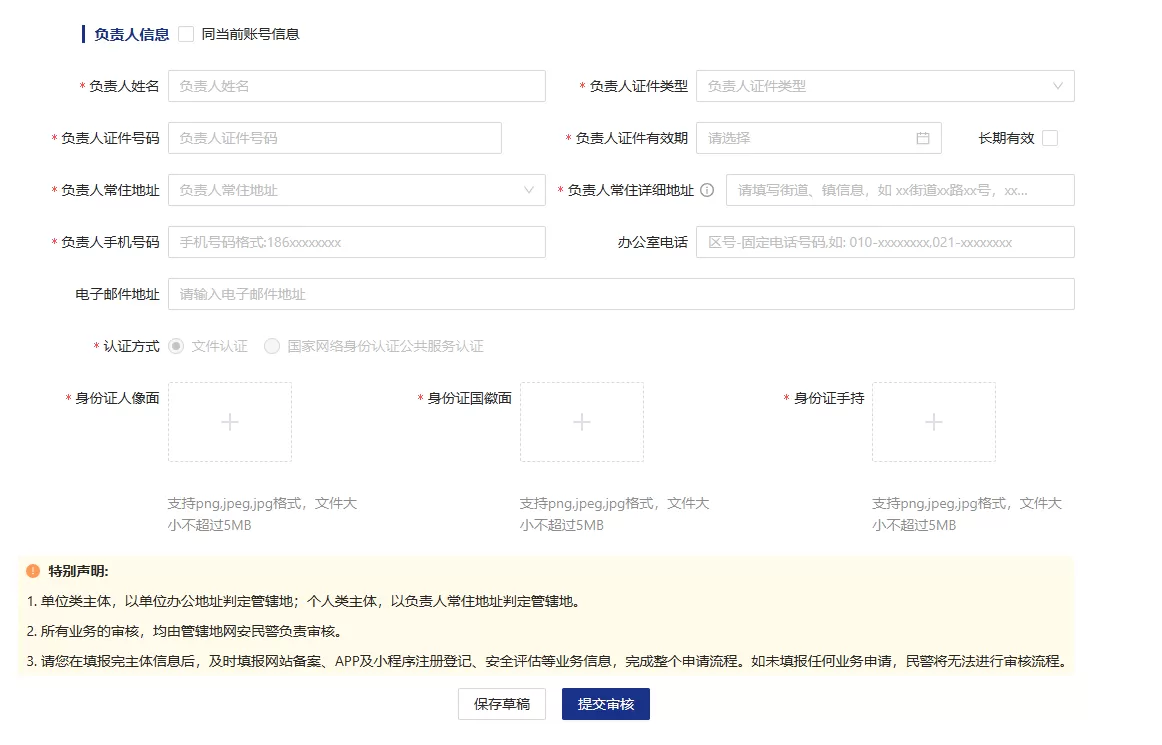1162x745 pixels.
Task: Check the 同当前账号信息 checkbox
Action: (185, 33)
